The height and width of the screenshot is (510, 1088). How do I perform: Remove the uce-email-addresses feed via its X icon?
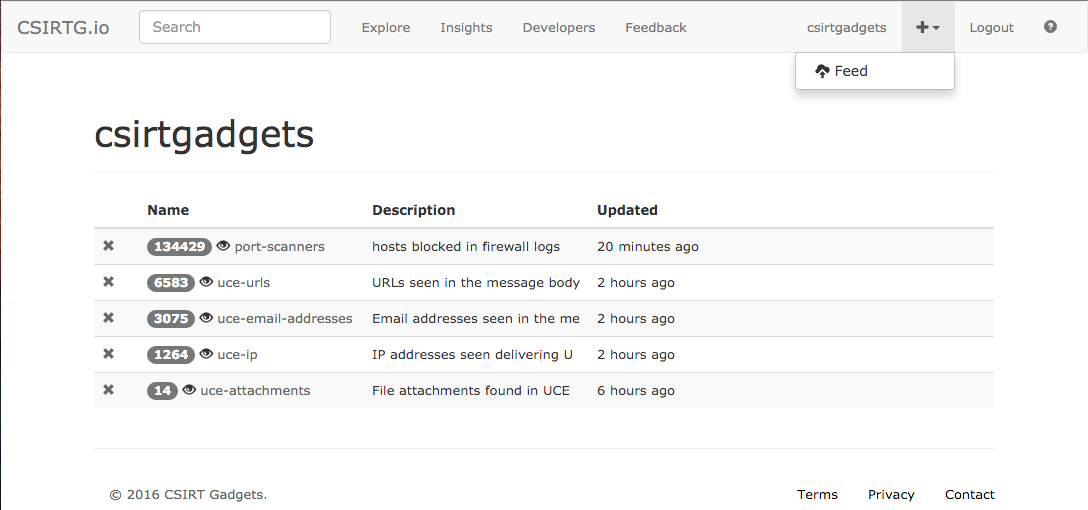108,318
